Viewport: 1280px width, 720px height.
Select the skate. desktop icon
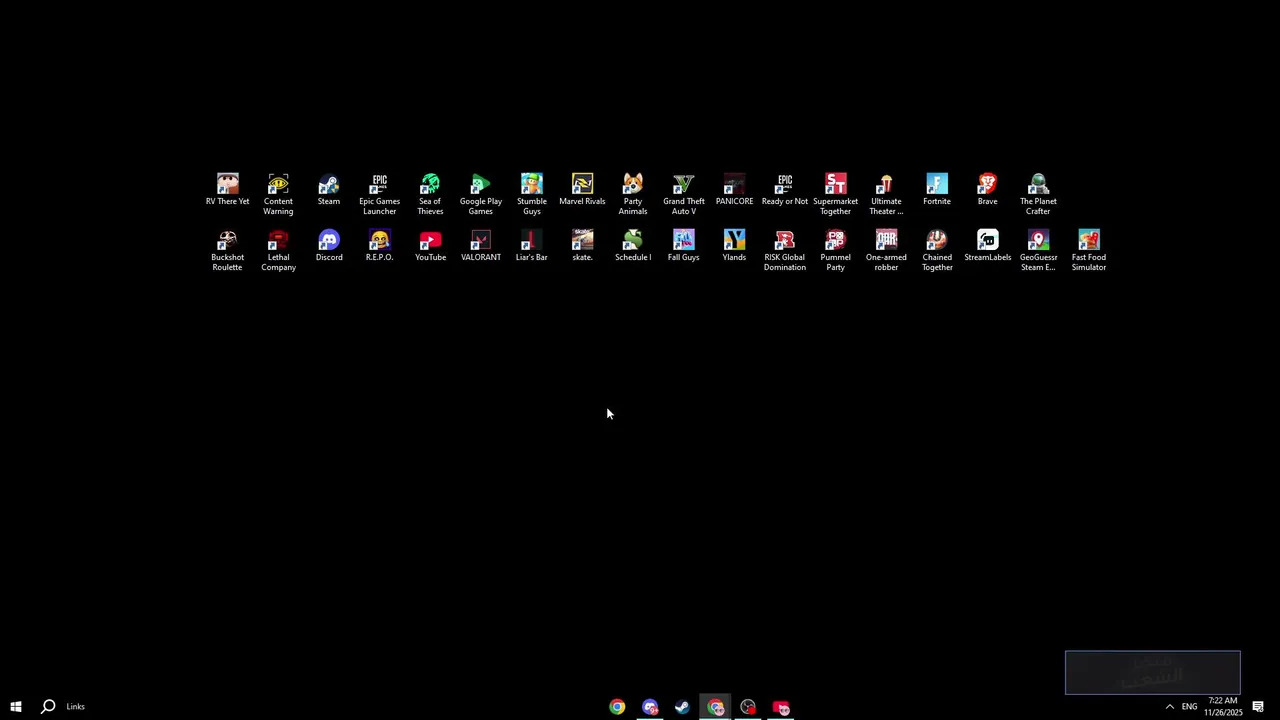click(x=582, y=246)
